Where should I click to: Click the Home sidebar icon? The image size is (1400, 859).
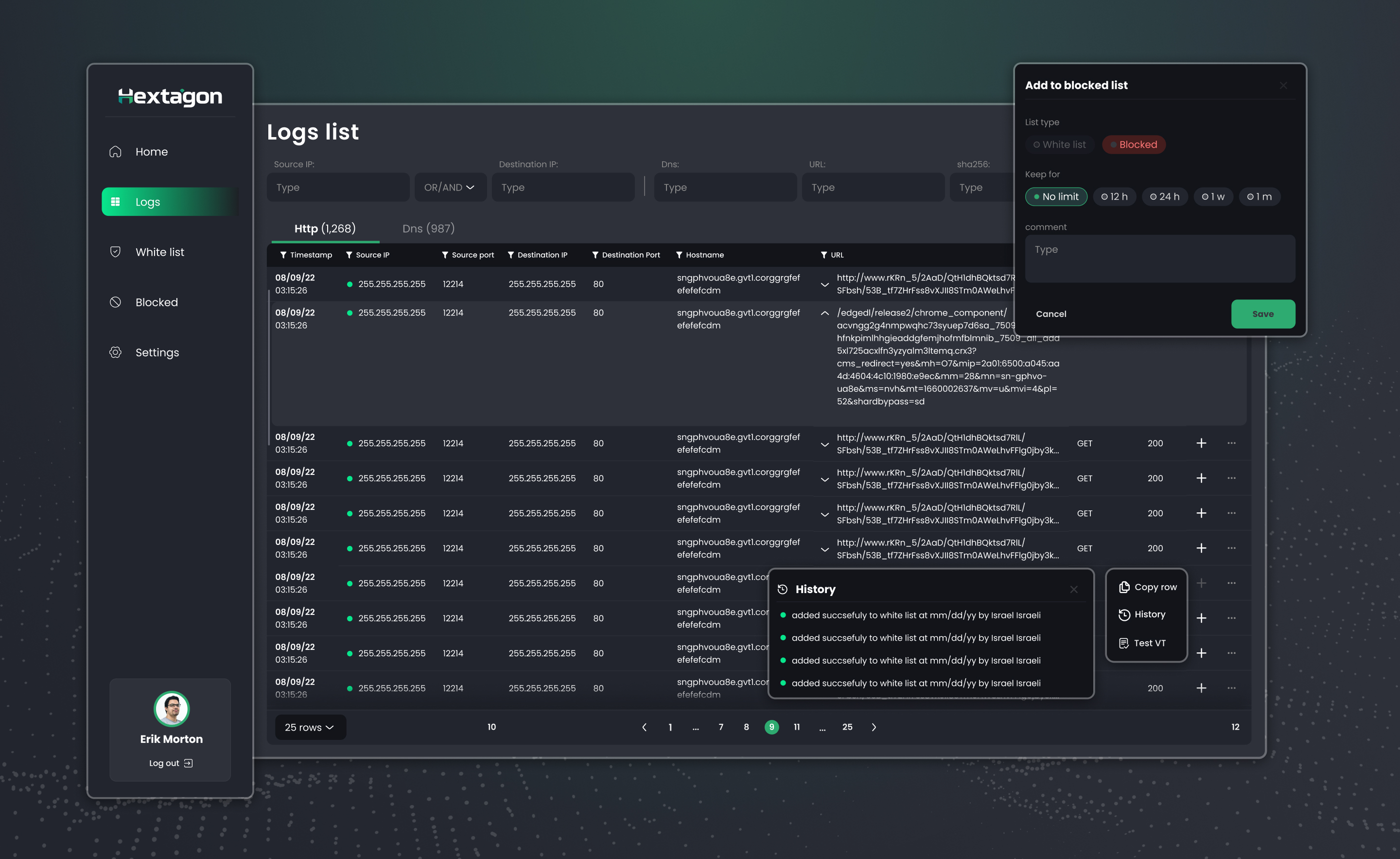click(x=115, y=152)
